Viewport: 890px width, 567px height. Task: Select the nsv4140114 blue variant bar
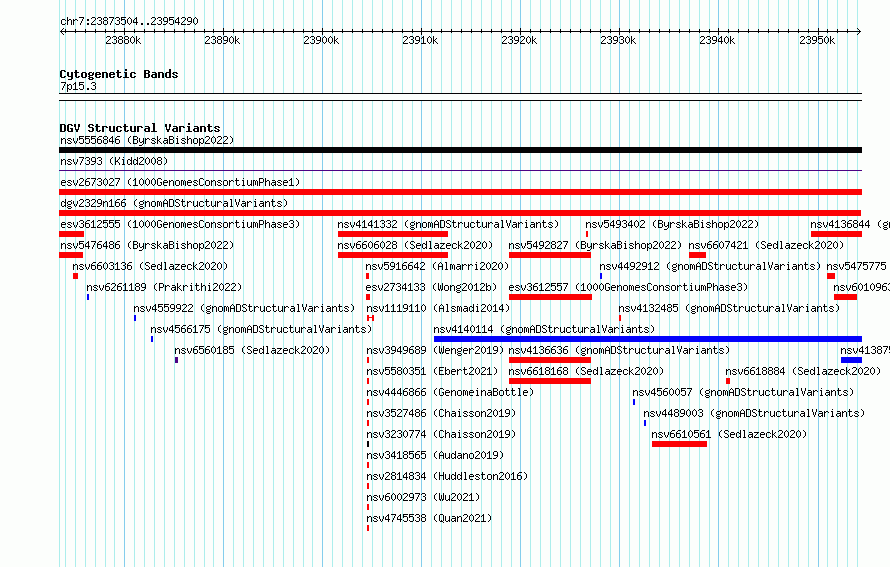click(648, 339)
